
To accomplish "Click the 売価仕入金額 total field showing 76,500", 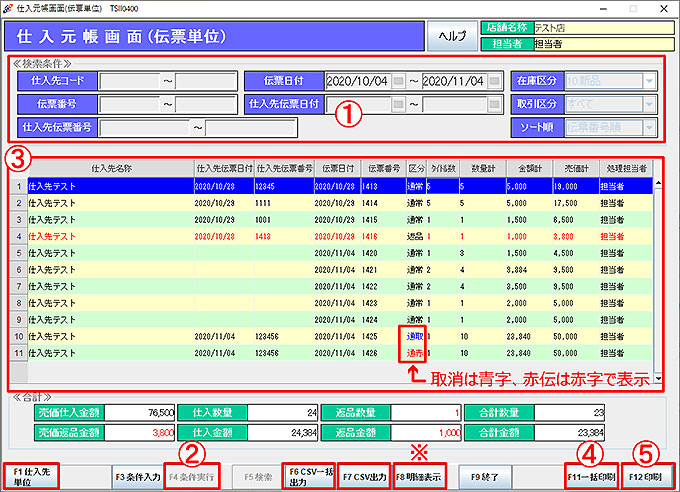I will click(139, 413).
